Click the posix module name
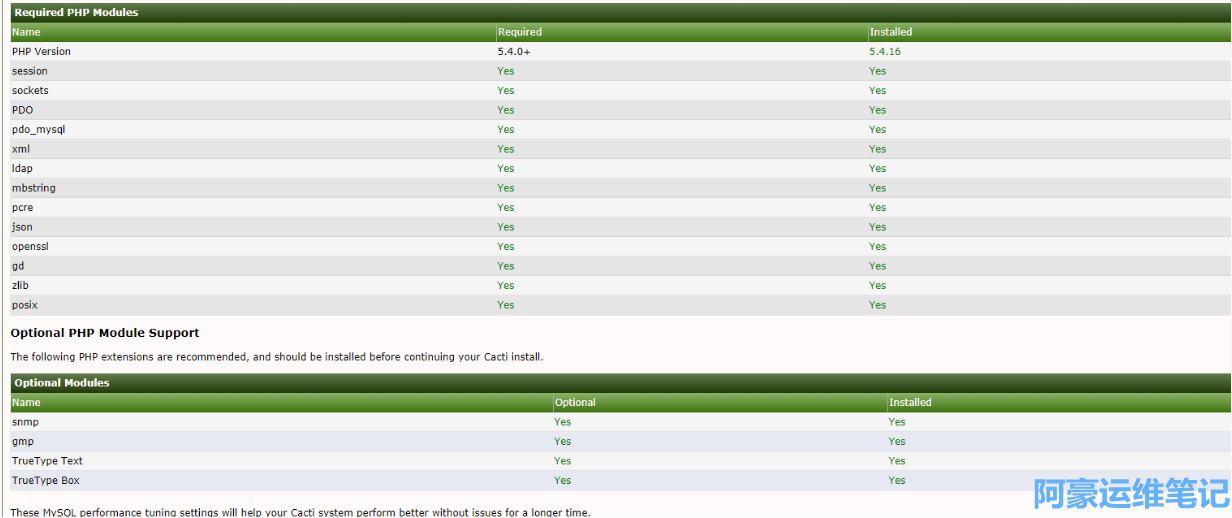 25,305
